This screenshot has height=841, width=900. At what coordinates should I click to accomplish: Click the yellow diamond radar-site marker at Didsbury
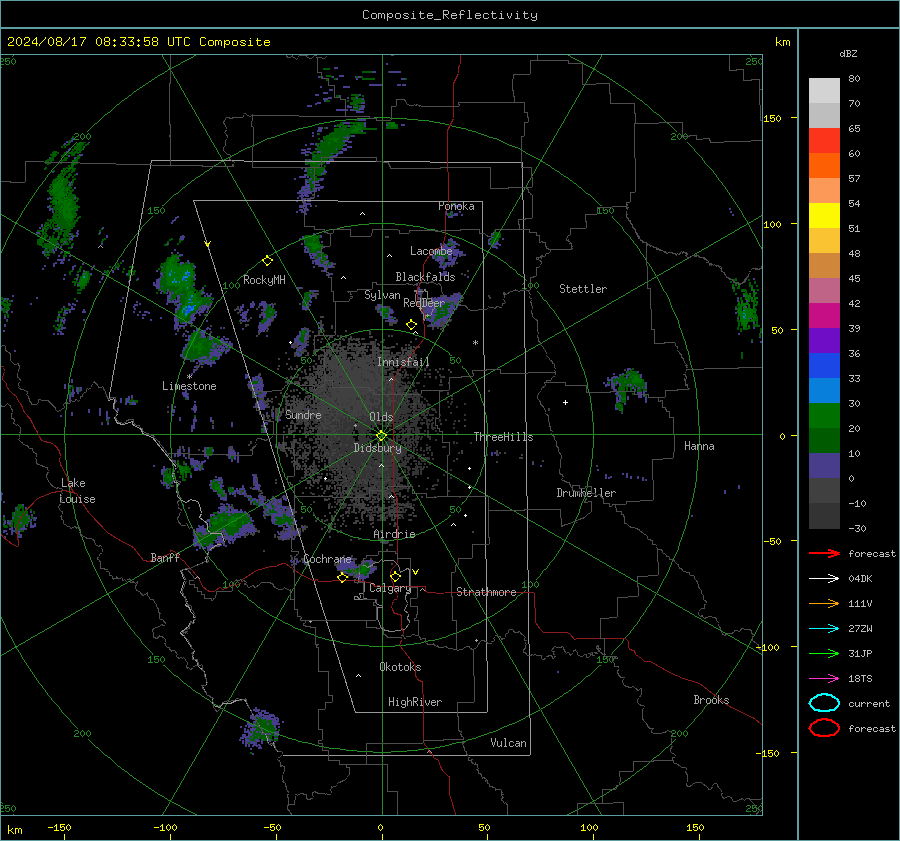tap(381, 436)
